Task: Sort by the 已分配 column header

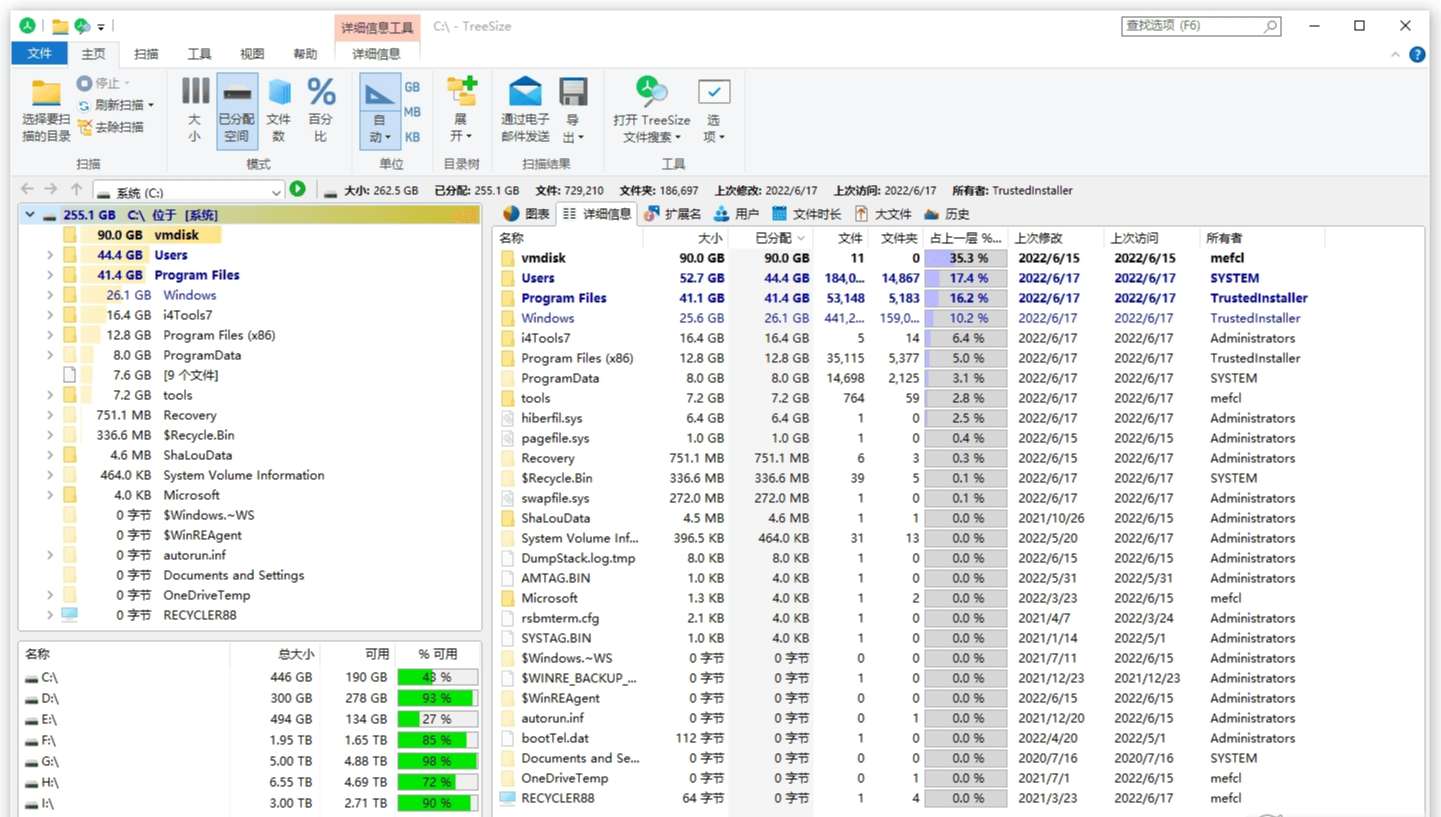Action: (772, 238)
